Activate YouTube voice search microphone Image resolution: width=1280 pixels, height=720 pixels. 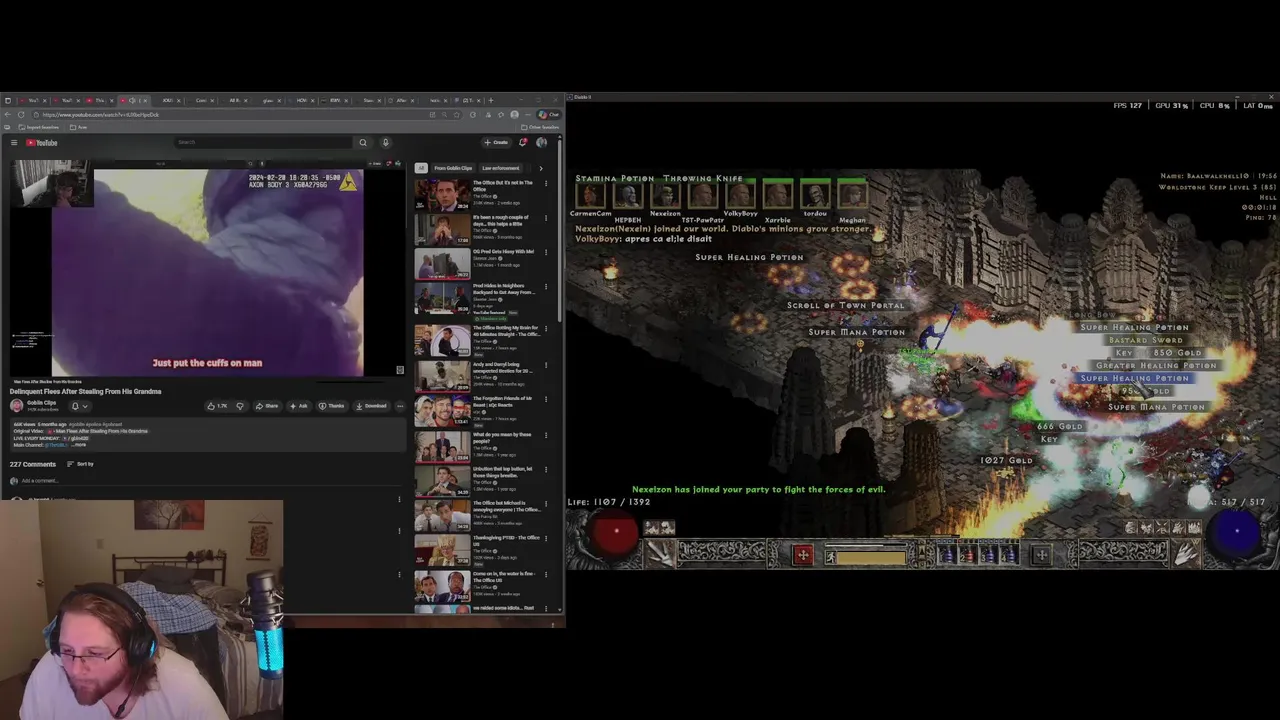(x=385, y=143)
